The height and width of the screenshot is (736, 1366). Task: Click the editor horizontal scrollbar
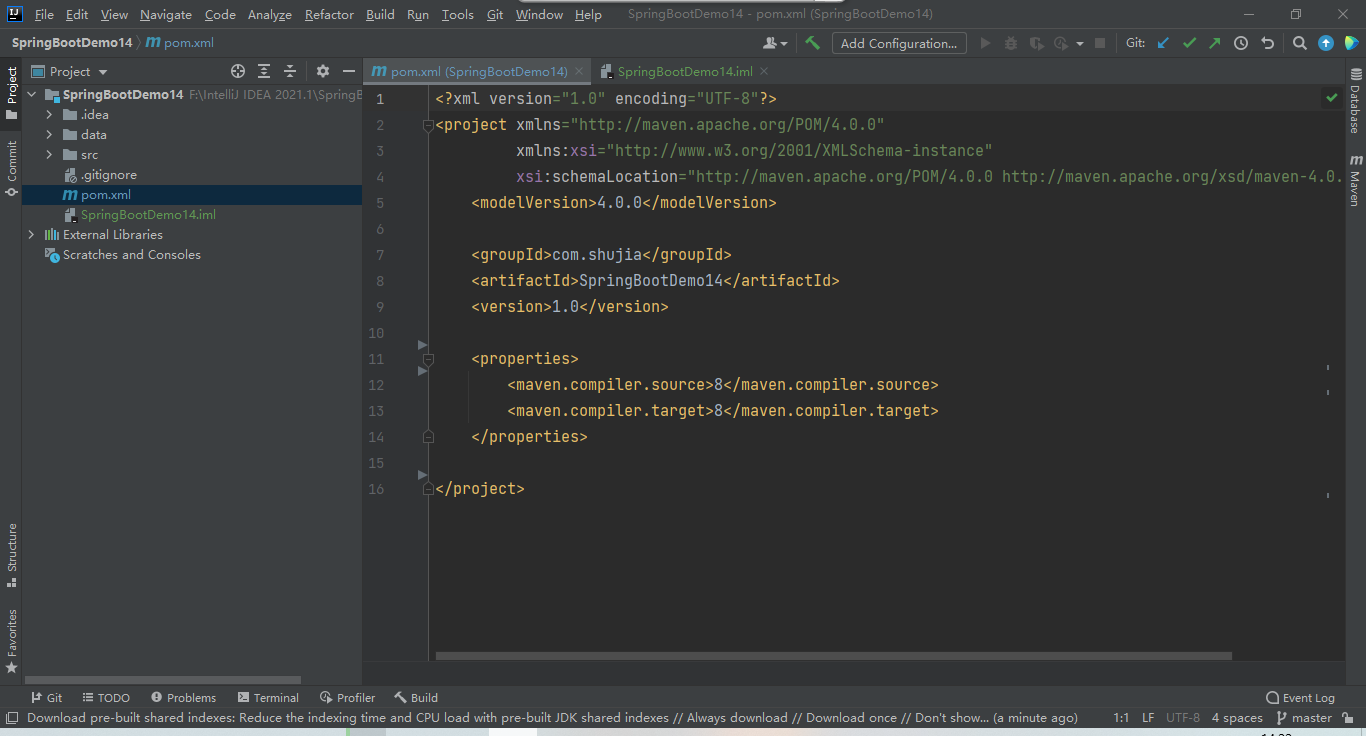[x=834, y=657]
